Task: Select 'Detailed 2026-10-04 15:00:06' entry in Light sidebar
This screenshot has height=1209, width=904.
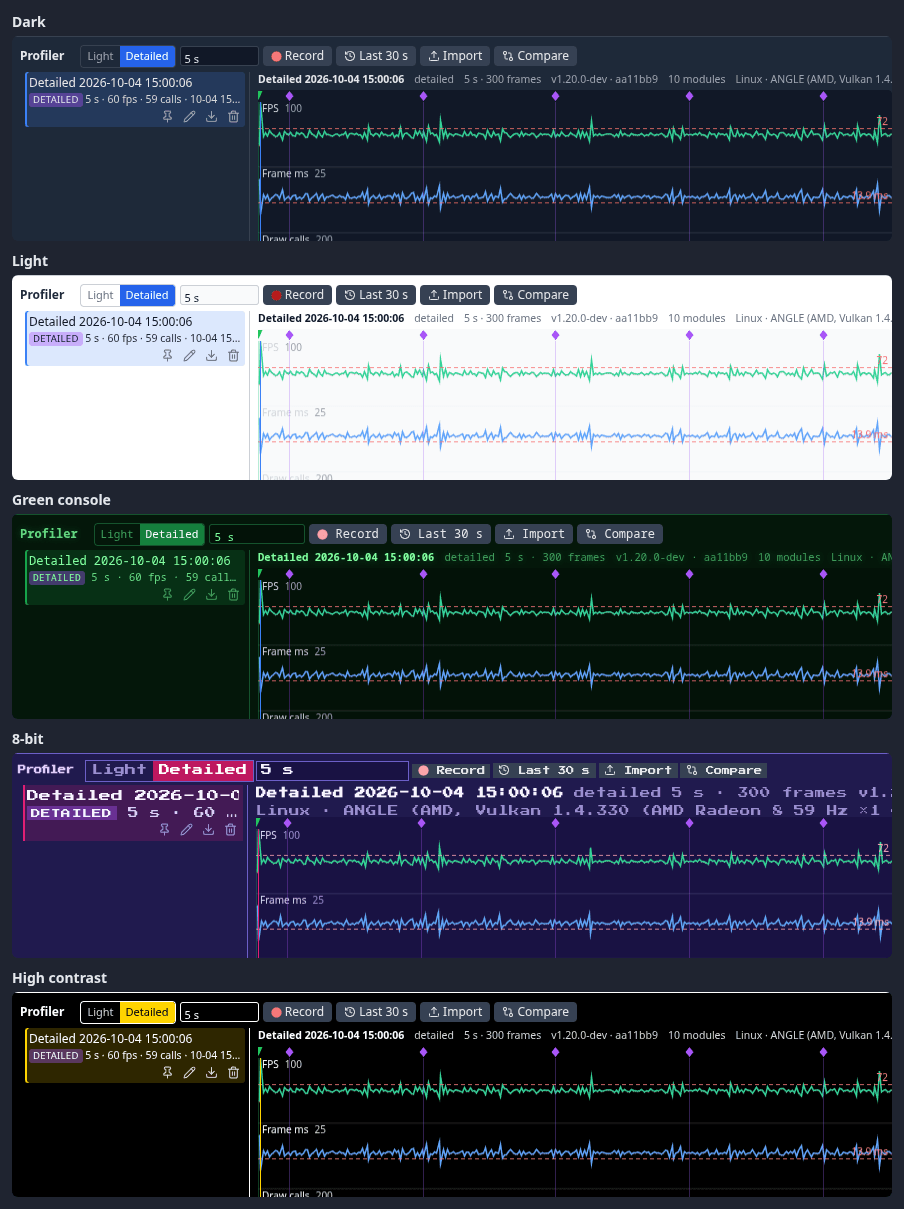Action: pos(135,338)
